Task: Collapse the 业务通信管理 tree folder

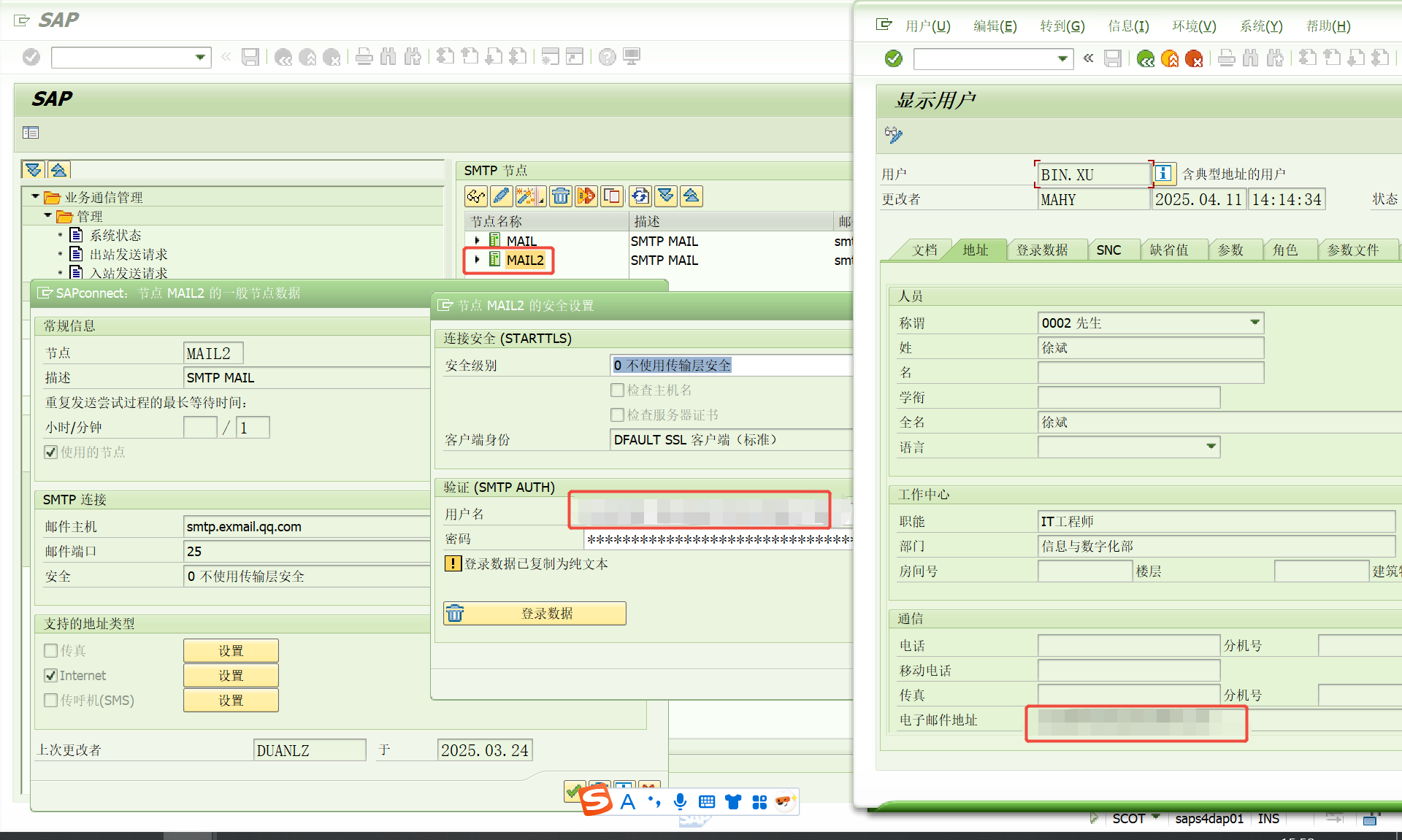Action: pyautogui.click(x=35, y=197)
